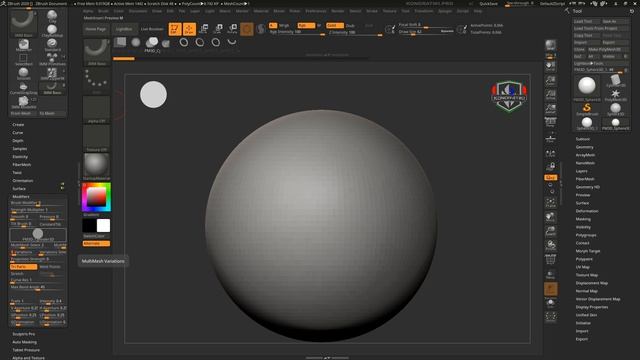Select the PM3D mesh thumbnail in top shelf
640x360 pixels.
[152, 44]
